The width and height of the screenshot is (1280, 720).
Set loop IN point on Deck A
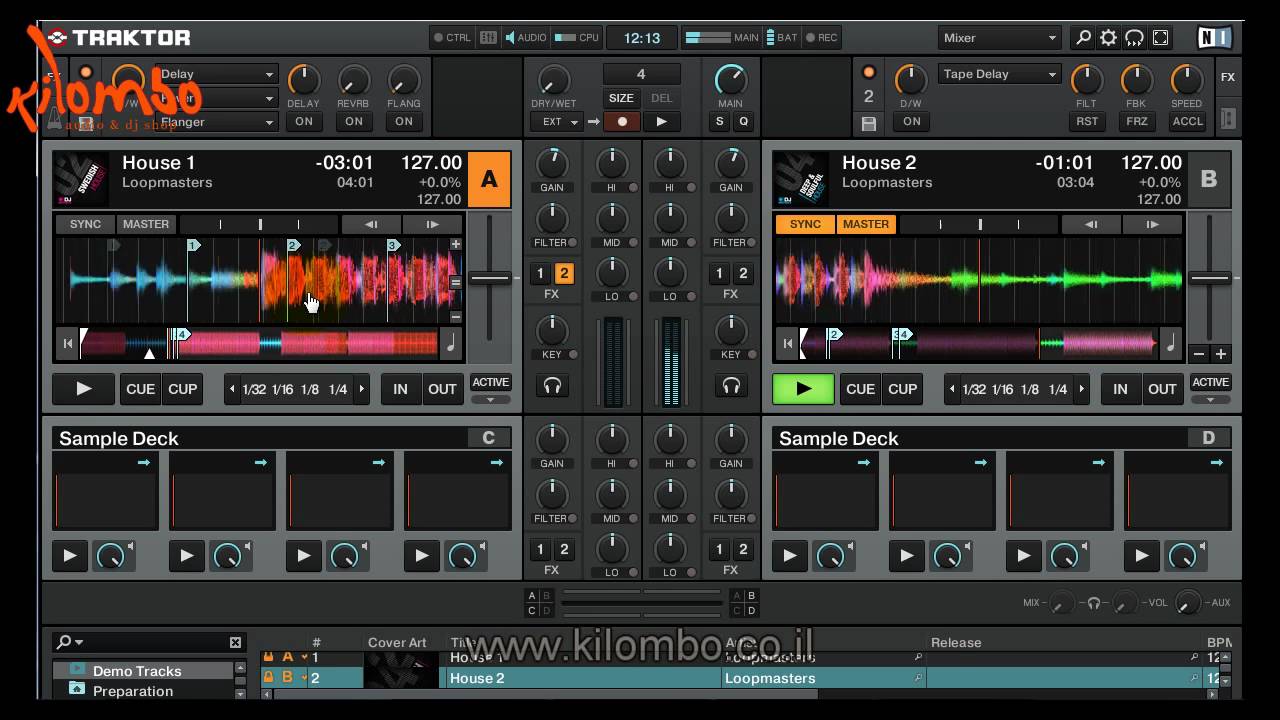(x=400, y=389)
